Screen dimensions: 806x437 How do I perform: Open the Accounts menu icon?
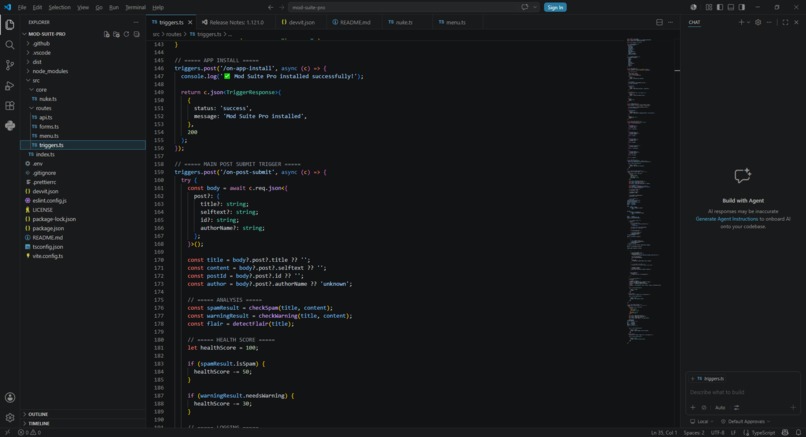click(10, 397)
